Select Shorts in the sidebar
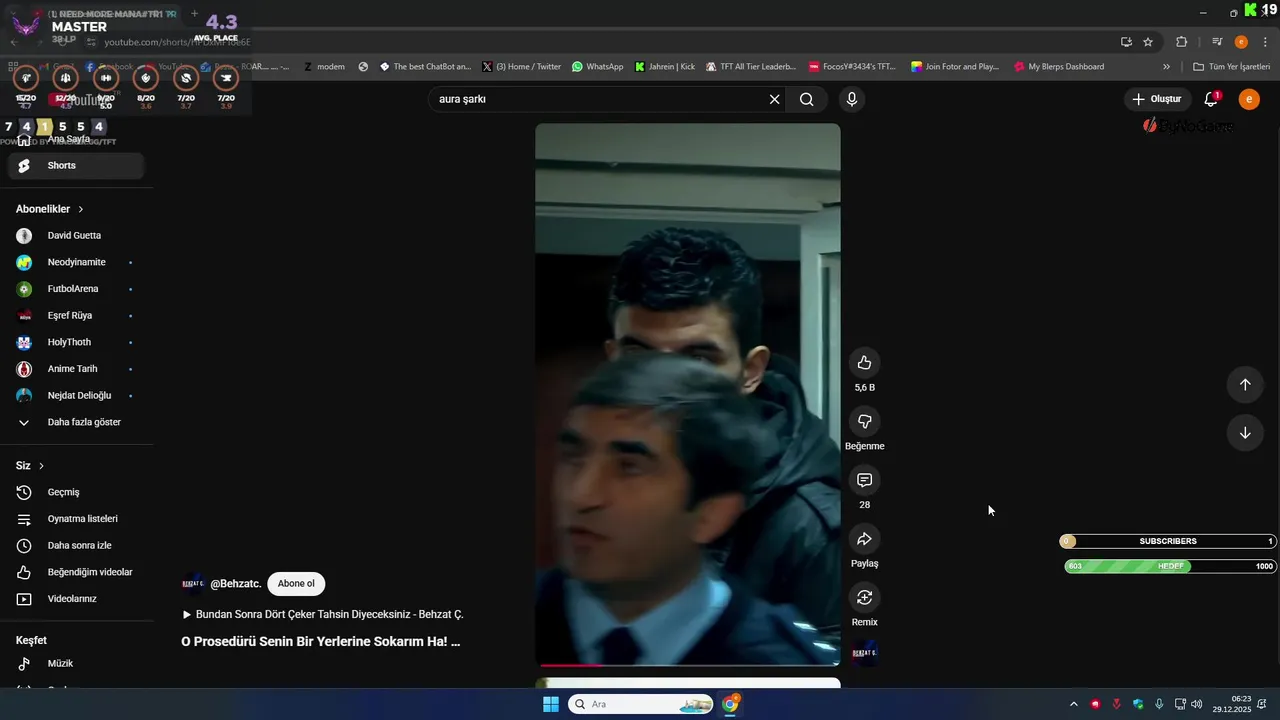1280x720 pixels. pos(76,165)
